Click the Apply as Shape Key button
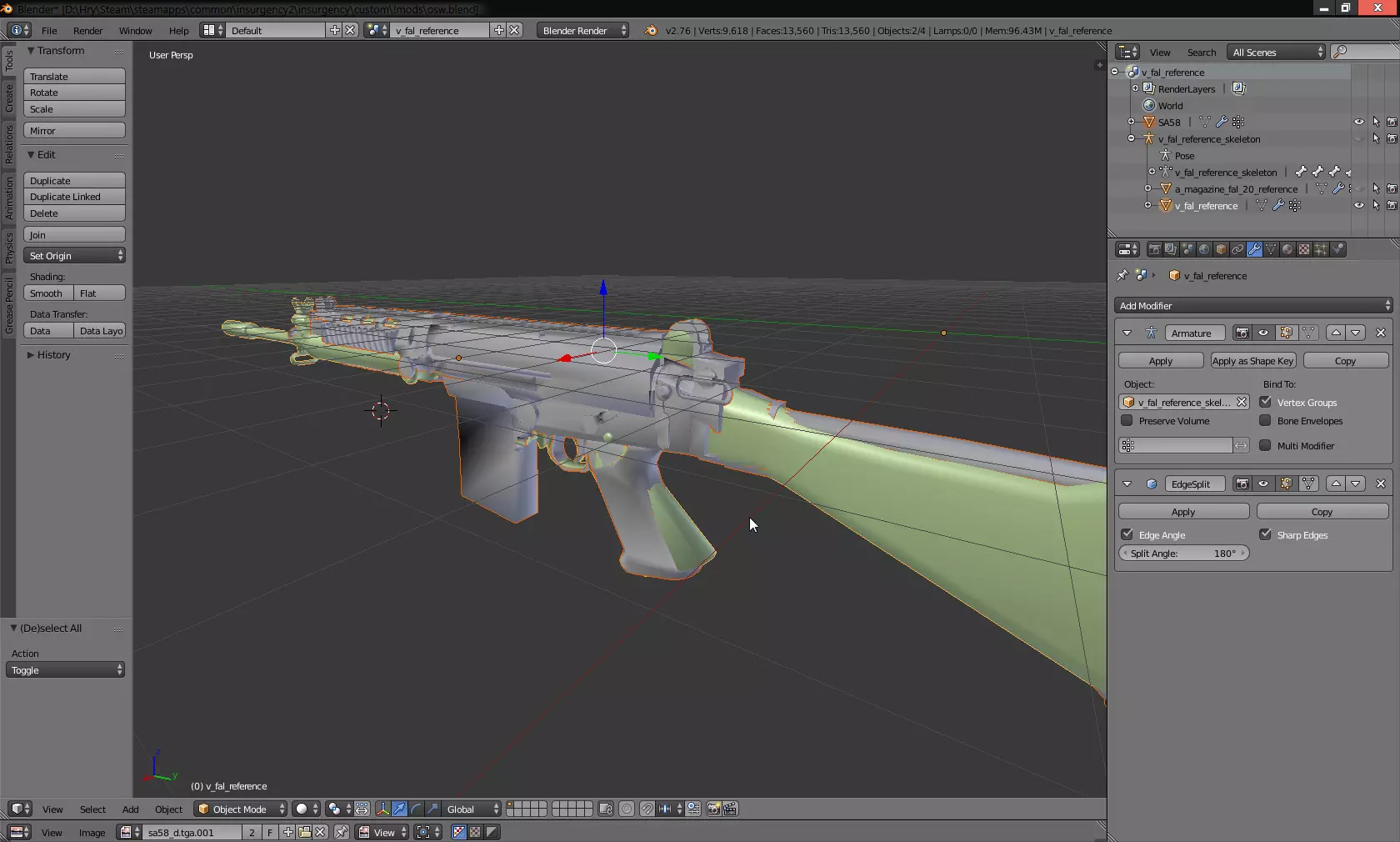The image size is (1400, 842). click(x=1252, y=361)
